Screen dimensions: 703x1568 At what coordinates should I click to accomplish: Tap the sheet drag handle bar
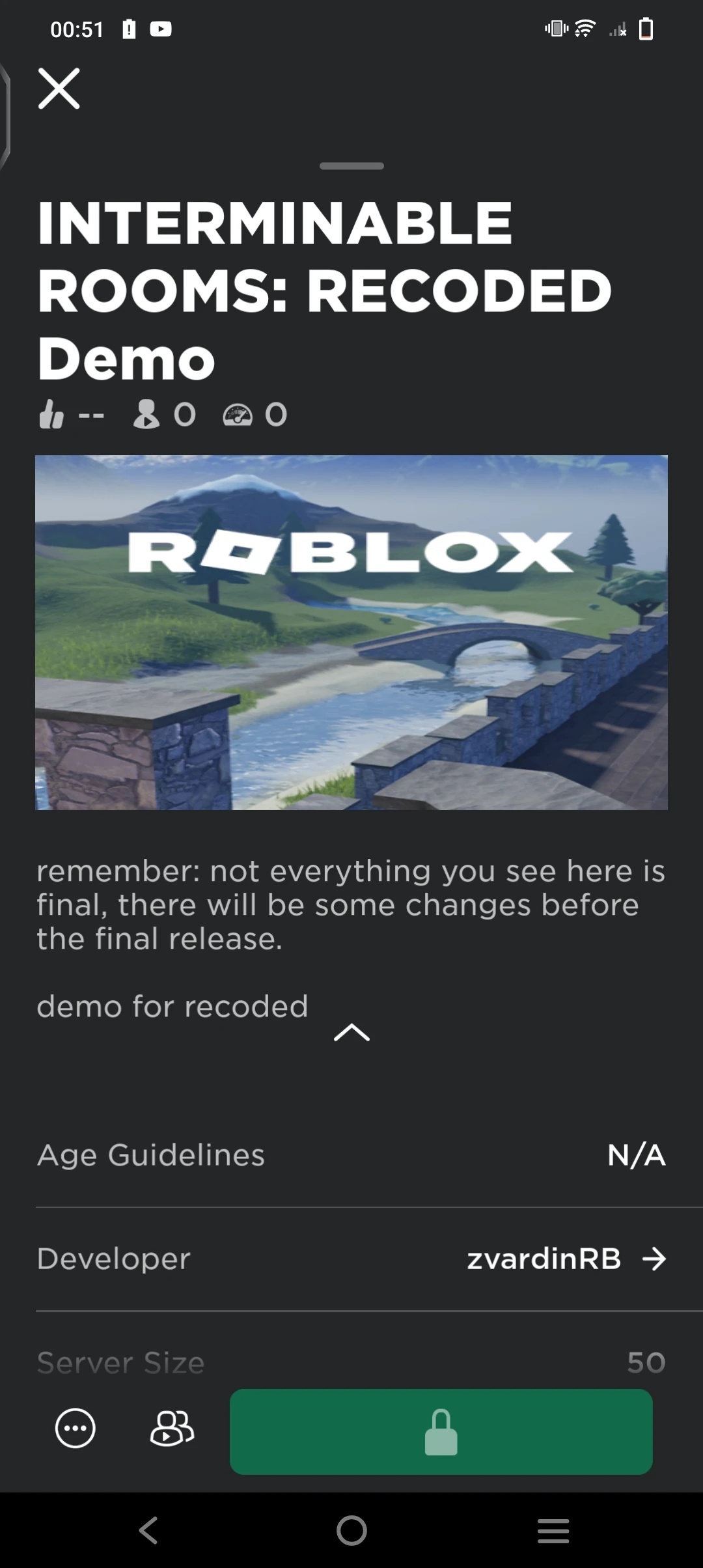click(x=351, y=166)
